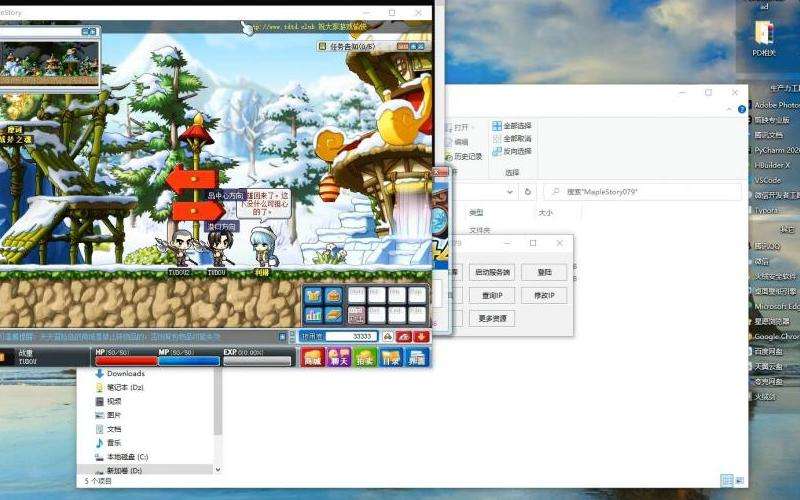Click the navigation pane scrollbar down arrow
800x500 pixels.
[218, 469]
